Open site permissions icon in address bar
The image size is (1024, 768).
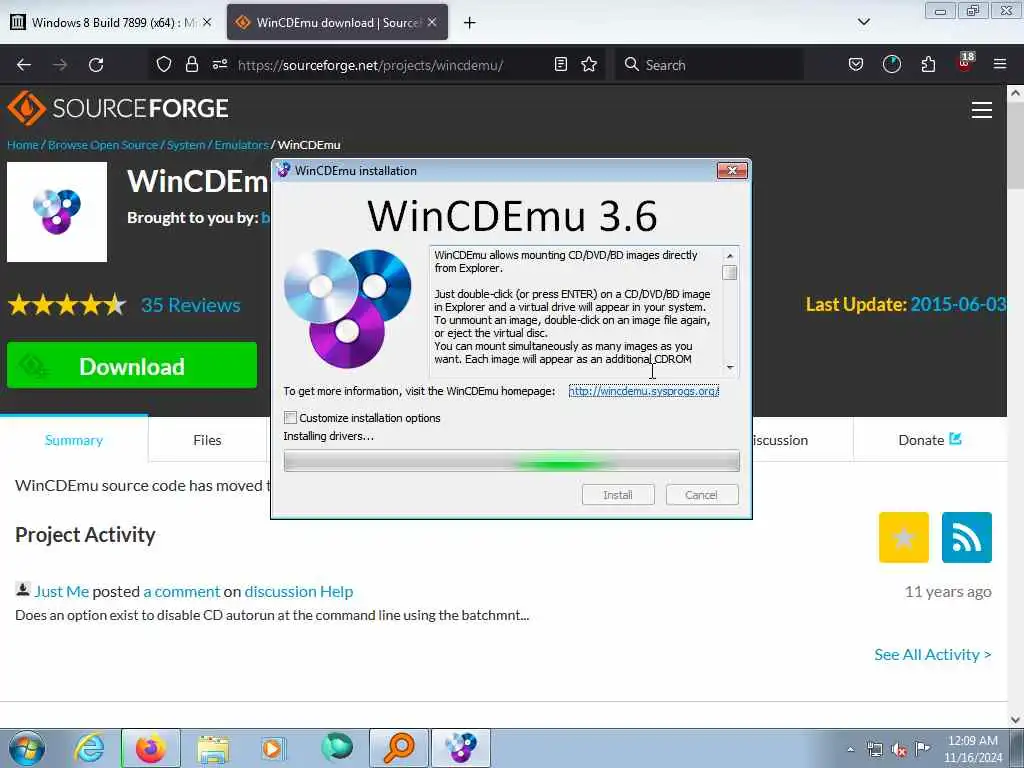(x=219, y=65)
